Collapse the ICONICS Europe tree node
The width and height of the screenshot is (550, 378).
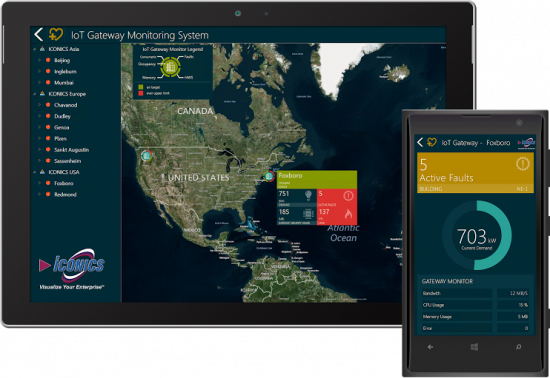34,94
